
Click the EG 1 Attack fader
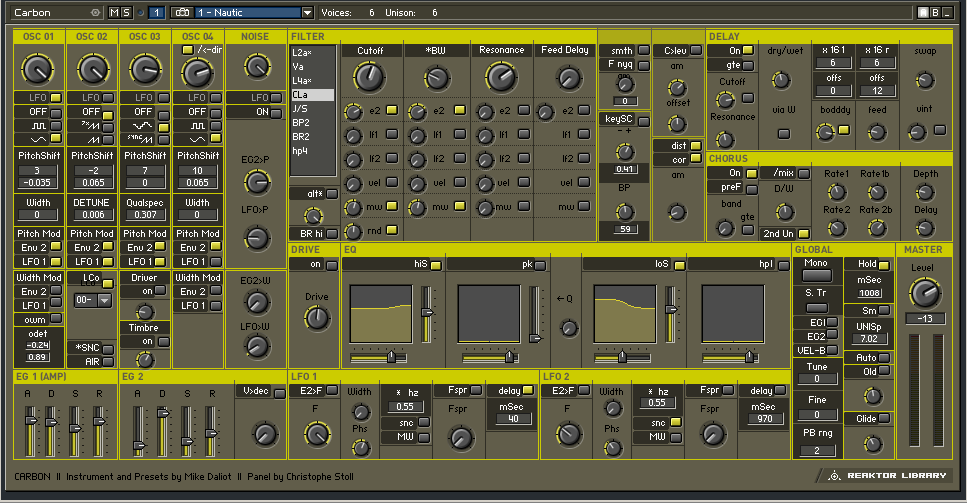pyautogui.click(x=29, y=431)
